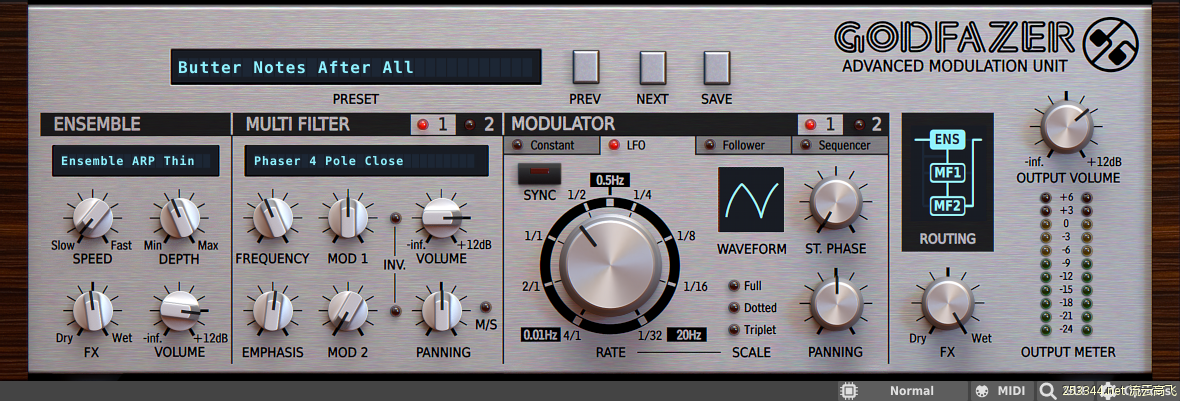Select Multi Filter slot 2
Viewport: 1180px width, 401px height.
point(479,124)
